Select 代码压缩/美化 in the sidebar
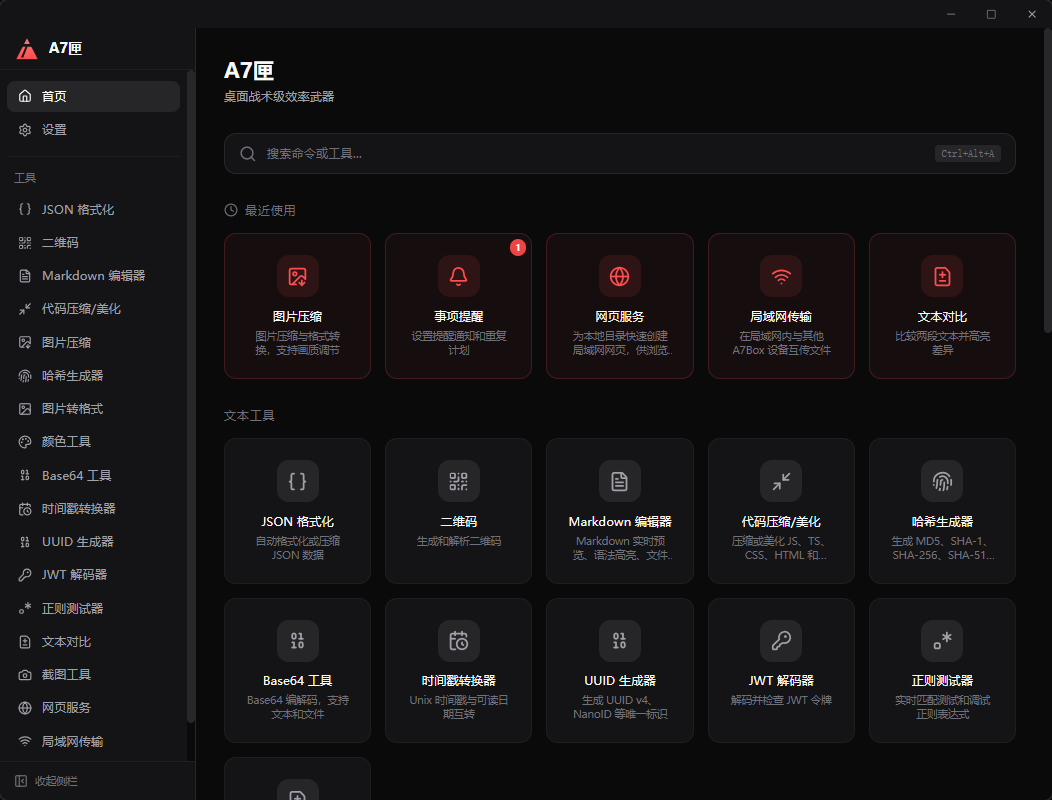 tap(93, 309)
